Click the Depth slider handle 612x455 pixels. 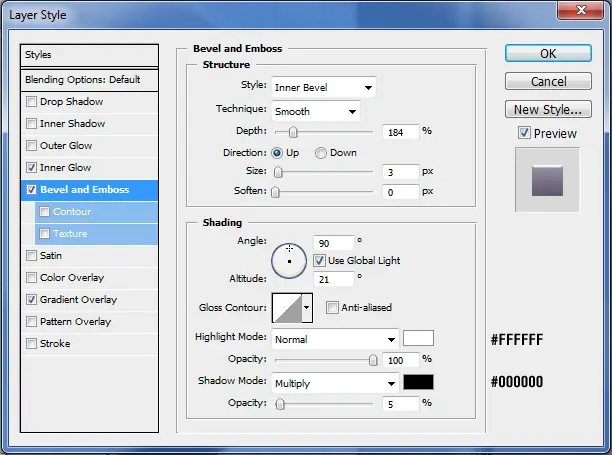pyautogui.click(x=293, y=132)
